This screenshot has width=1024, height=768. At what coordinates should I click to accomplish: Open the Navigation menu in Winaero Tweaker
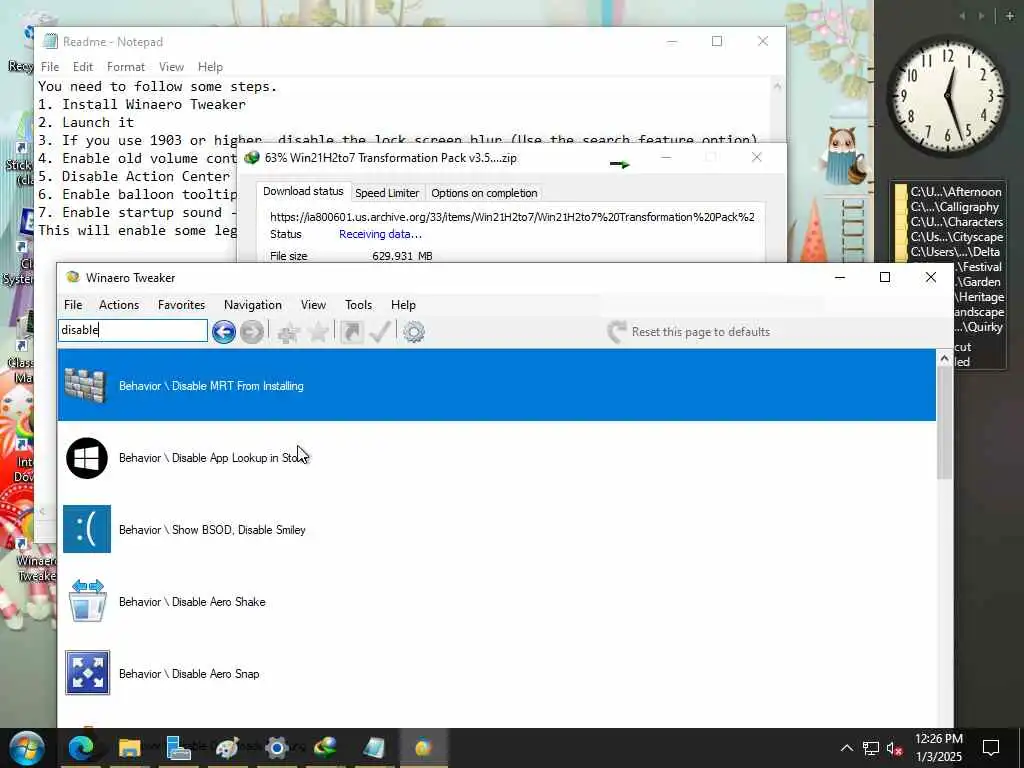[x=253, y=305]
